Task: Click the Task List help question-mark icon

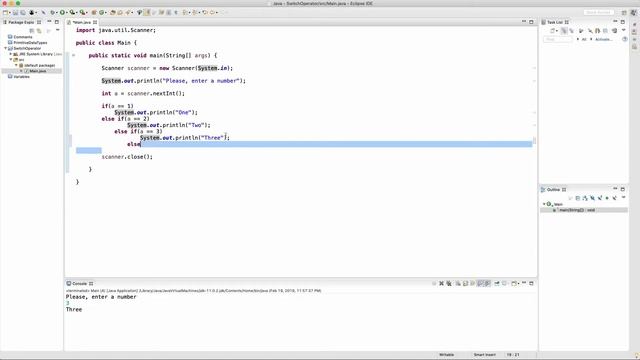Action: (x=624, y=39)
